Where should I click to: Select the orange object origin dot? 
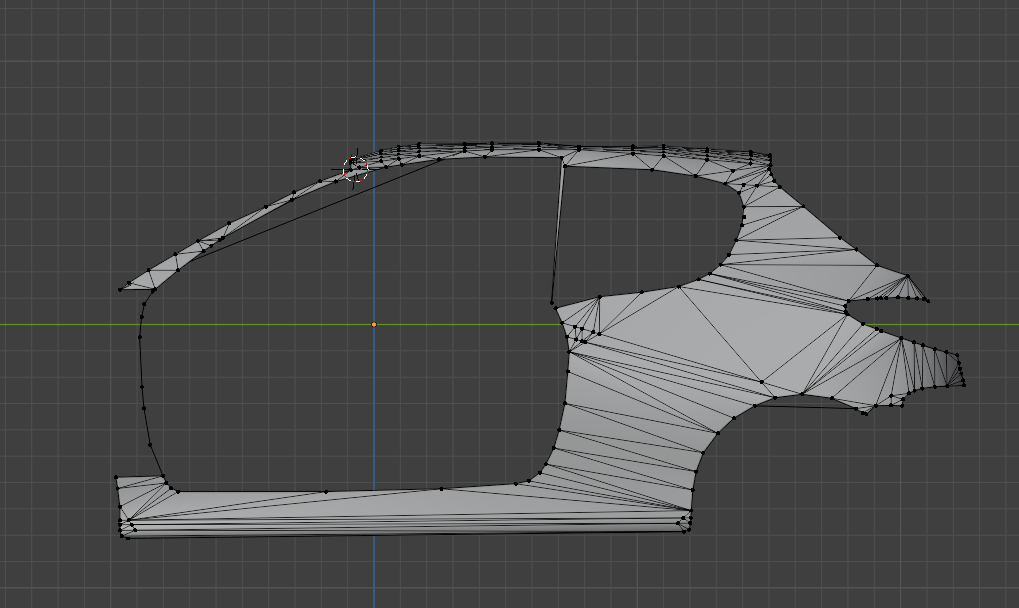pyautogui.click(x=374, y=324)
